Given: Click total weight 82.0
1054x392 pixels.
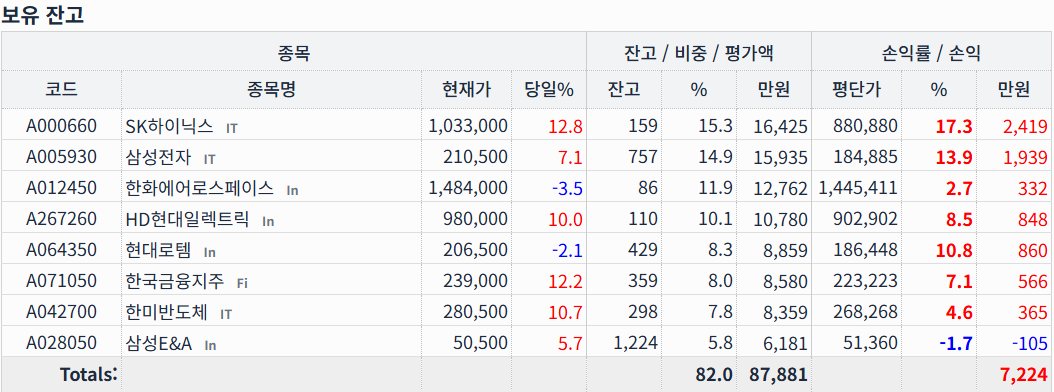Looking at the screenshot, I should [x=714, y=374].
